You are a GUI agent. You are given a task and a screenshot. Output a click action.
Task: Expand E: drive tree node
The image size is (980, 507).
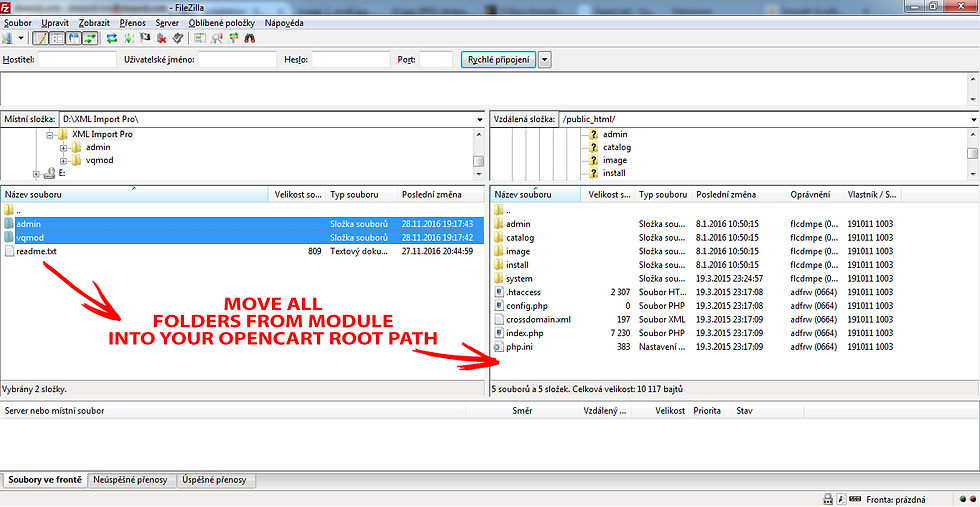tap(37, 174)
